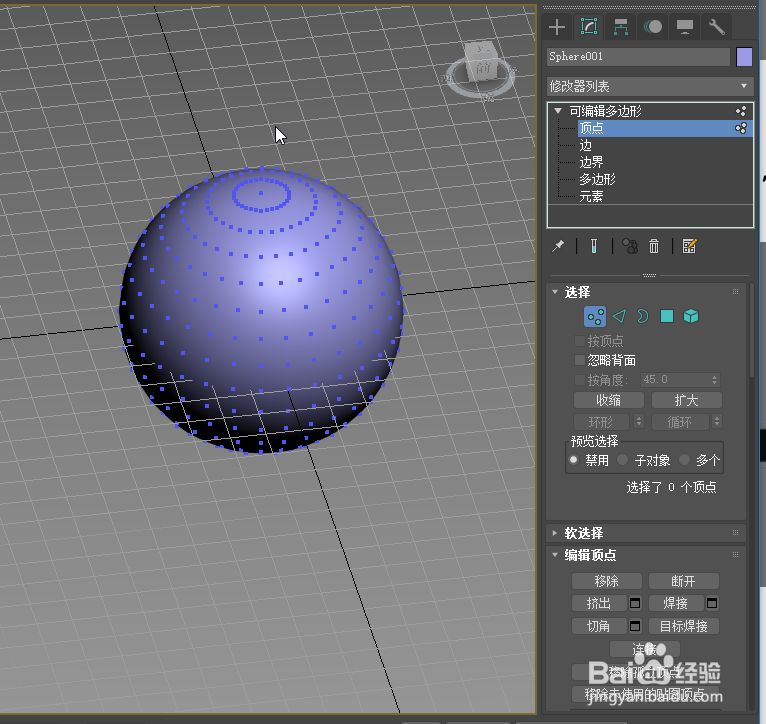766x724 pixels.
Task: Open the 修改器列表 modifier list dropdown
Action: [x=650, y=86]
